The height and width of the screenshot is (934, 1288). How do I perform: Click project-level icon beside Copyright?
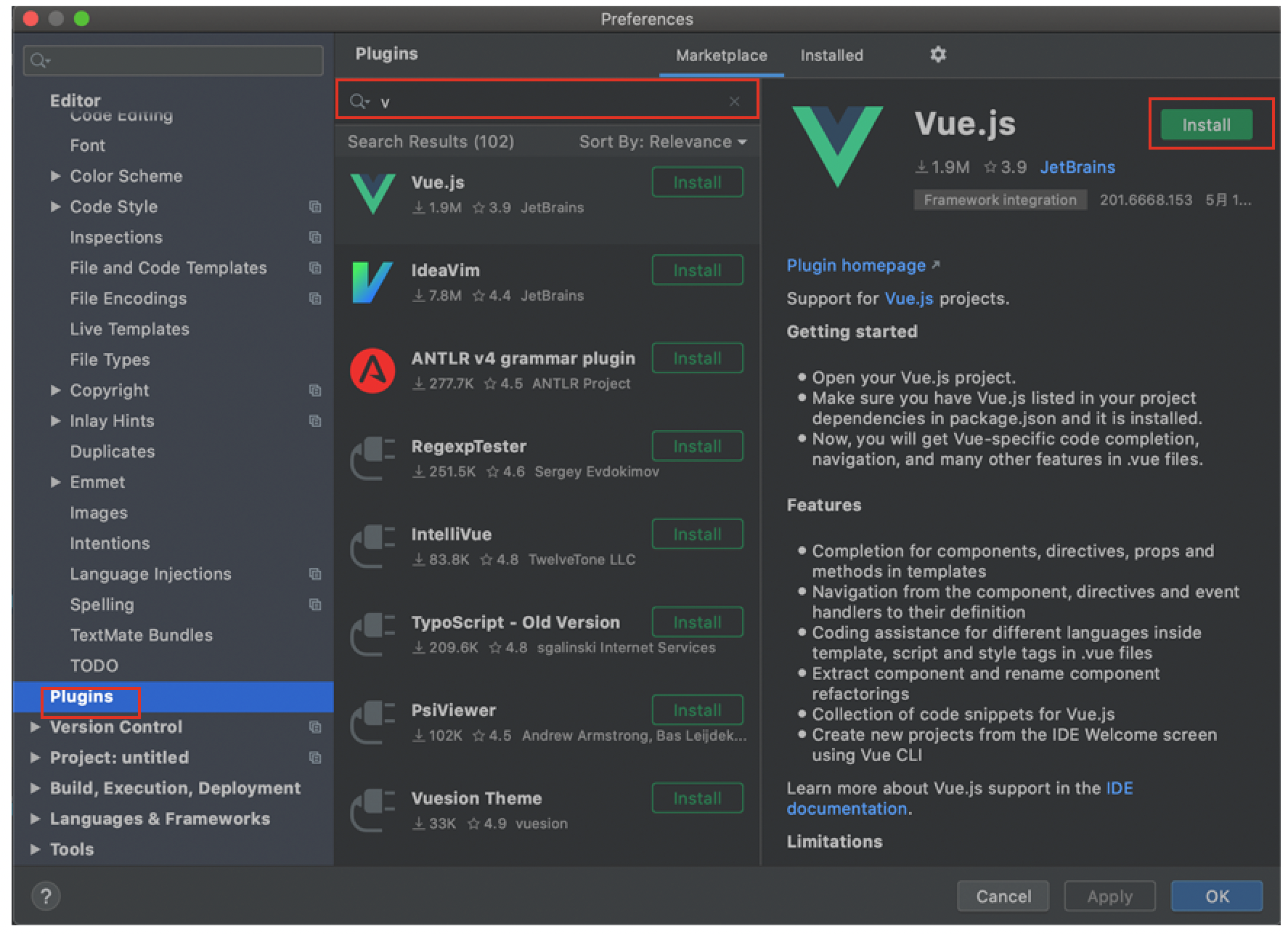(x=315, y=391)
